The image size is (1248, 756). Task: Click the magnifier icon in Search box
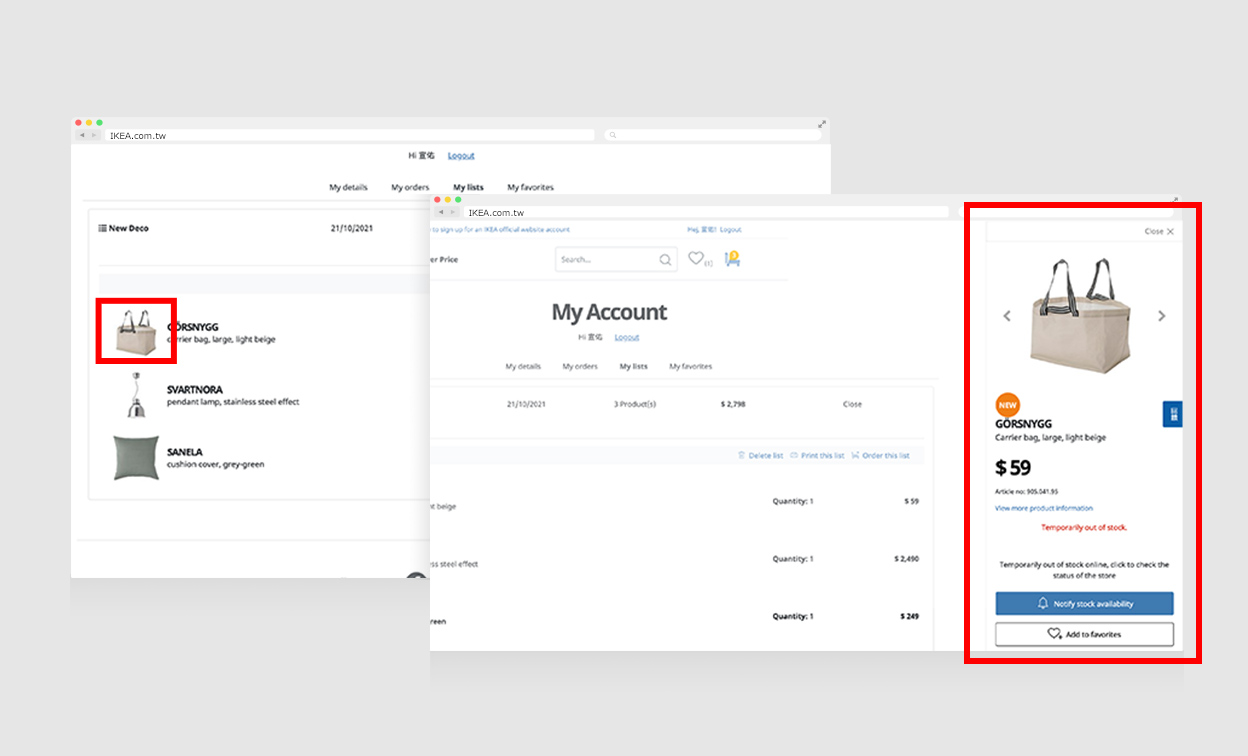[665, 260]
